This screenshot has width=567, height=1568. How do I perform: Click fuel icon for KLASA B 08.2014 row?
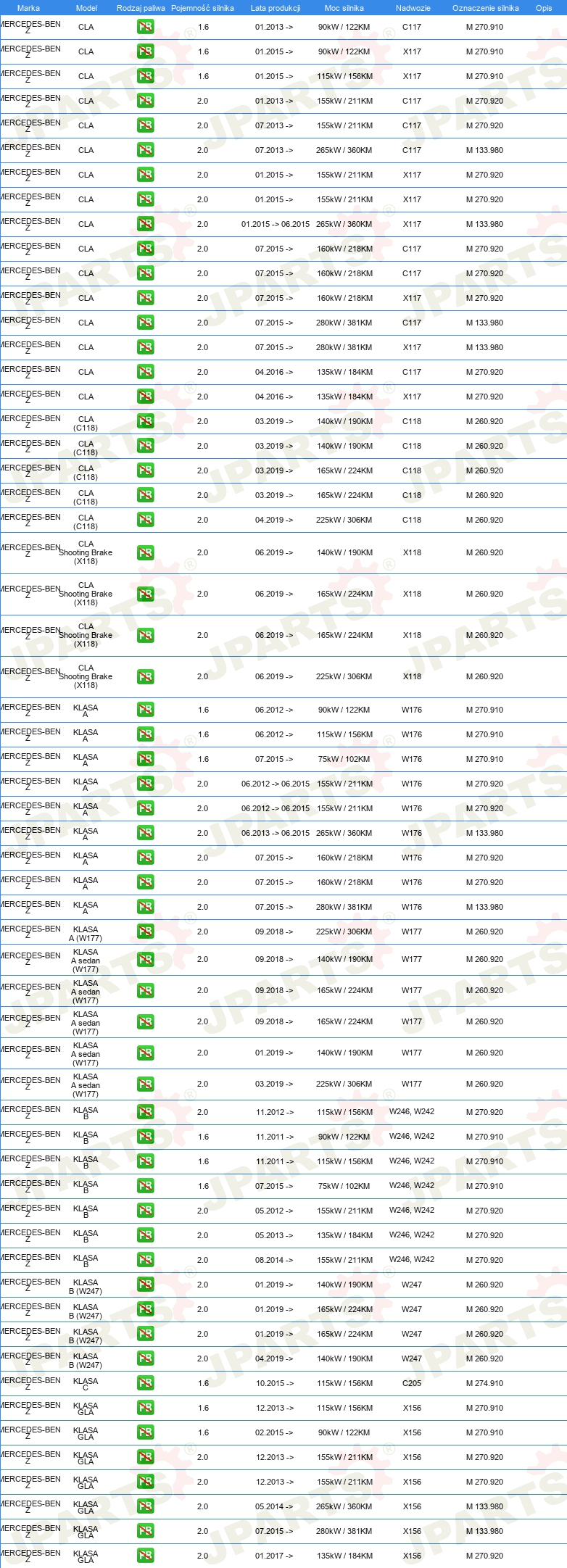pyautogui.click(x=145, y=1260)
